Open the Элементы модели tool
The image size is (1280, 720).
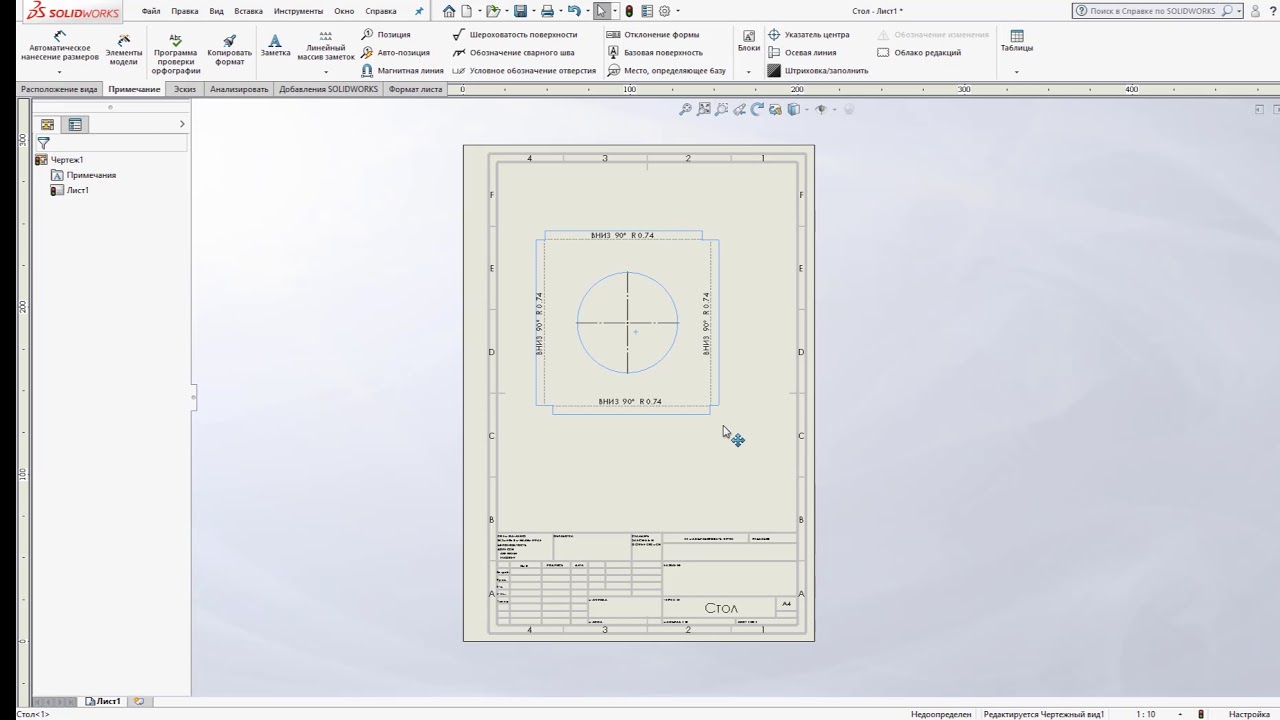tap(124, 48)
